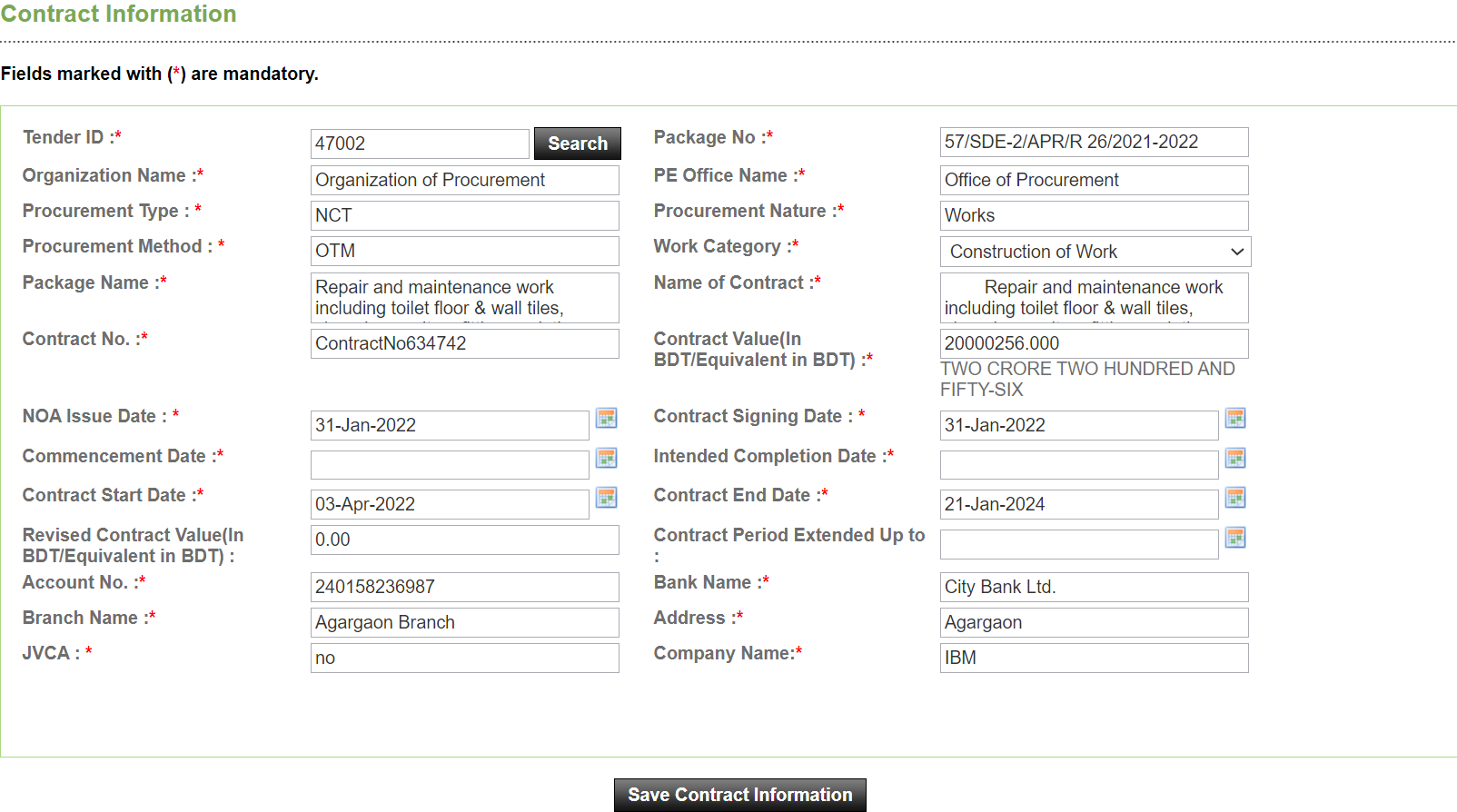This screenshot has height=812, width=1457.
Task: Open calendar picker for Contract Signing Date
Action: [1235, 418]
